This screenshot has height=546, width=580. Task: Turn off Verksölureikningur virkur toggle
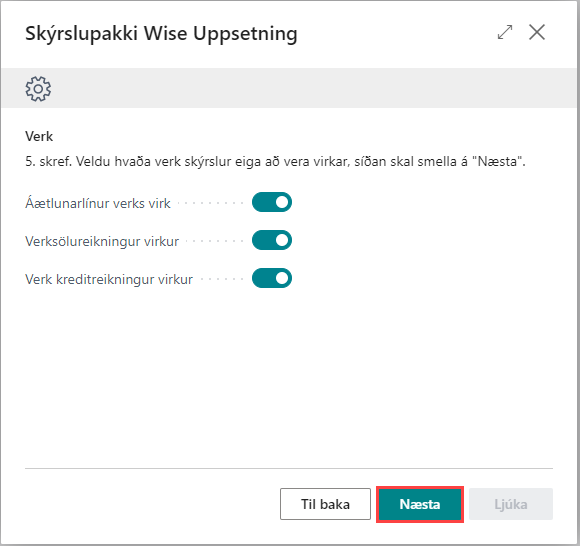click(272, 240)
